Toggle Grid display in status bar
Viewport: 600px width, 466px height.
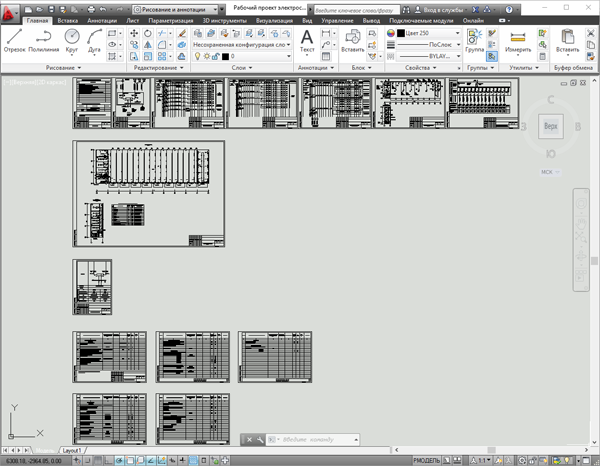point(98,461)
